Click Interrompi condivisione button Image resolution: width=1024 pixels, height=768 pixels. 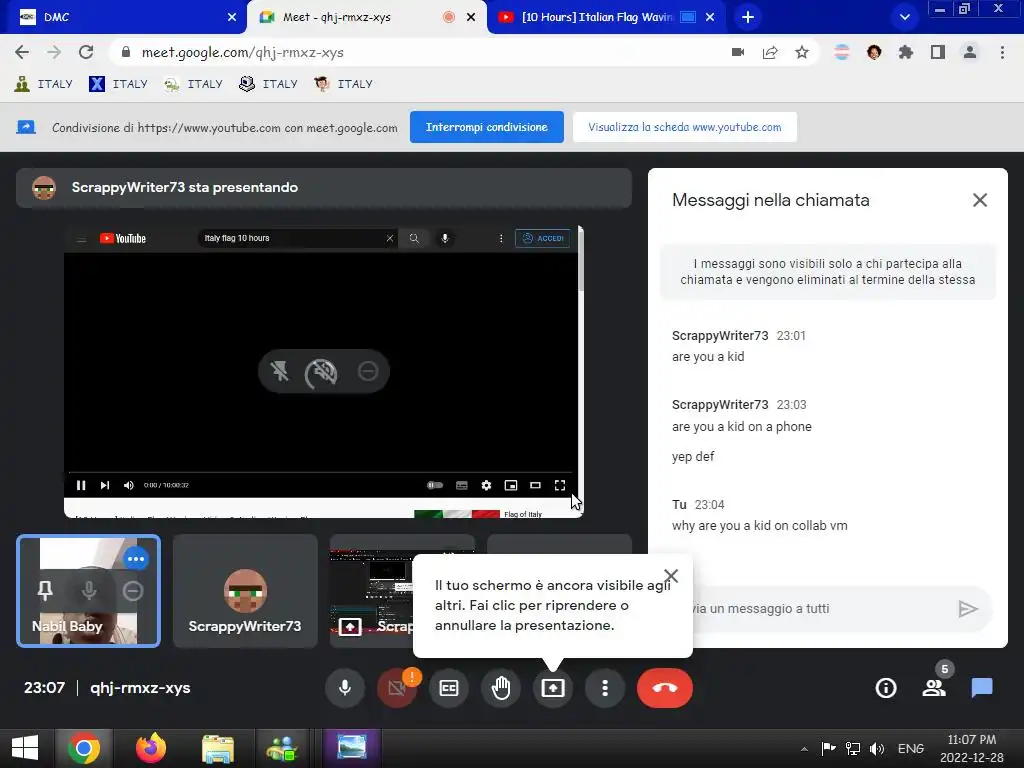(x=487, y=127)
